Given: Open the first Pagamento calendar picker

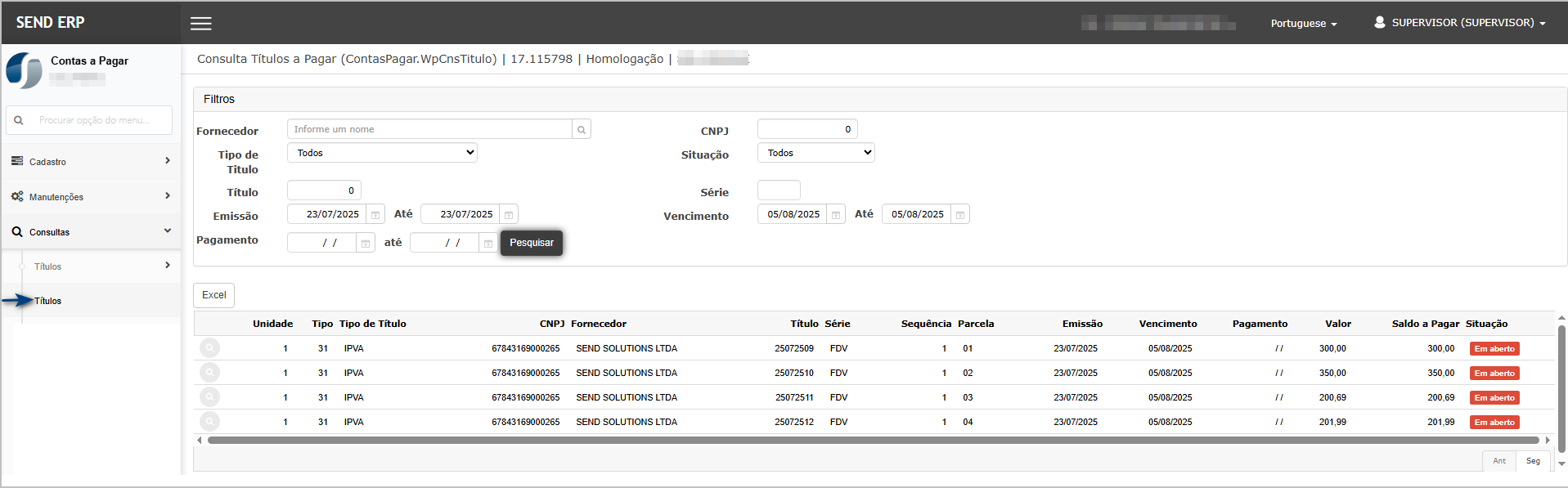Looking at the screenshot, I should [x=366, y=243].
